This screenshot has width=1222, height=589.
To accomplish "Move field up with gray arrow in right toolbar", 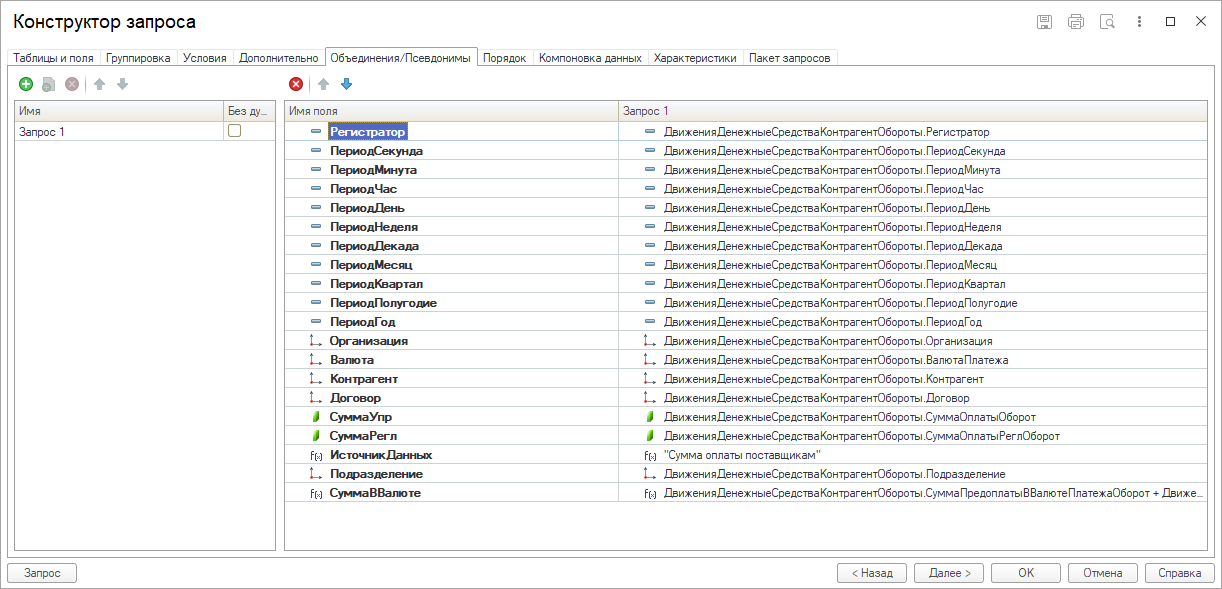I will pyautogui.click(x=323, y=84).
